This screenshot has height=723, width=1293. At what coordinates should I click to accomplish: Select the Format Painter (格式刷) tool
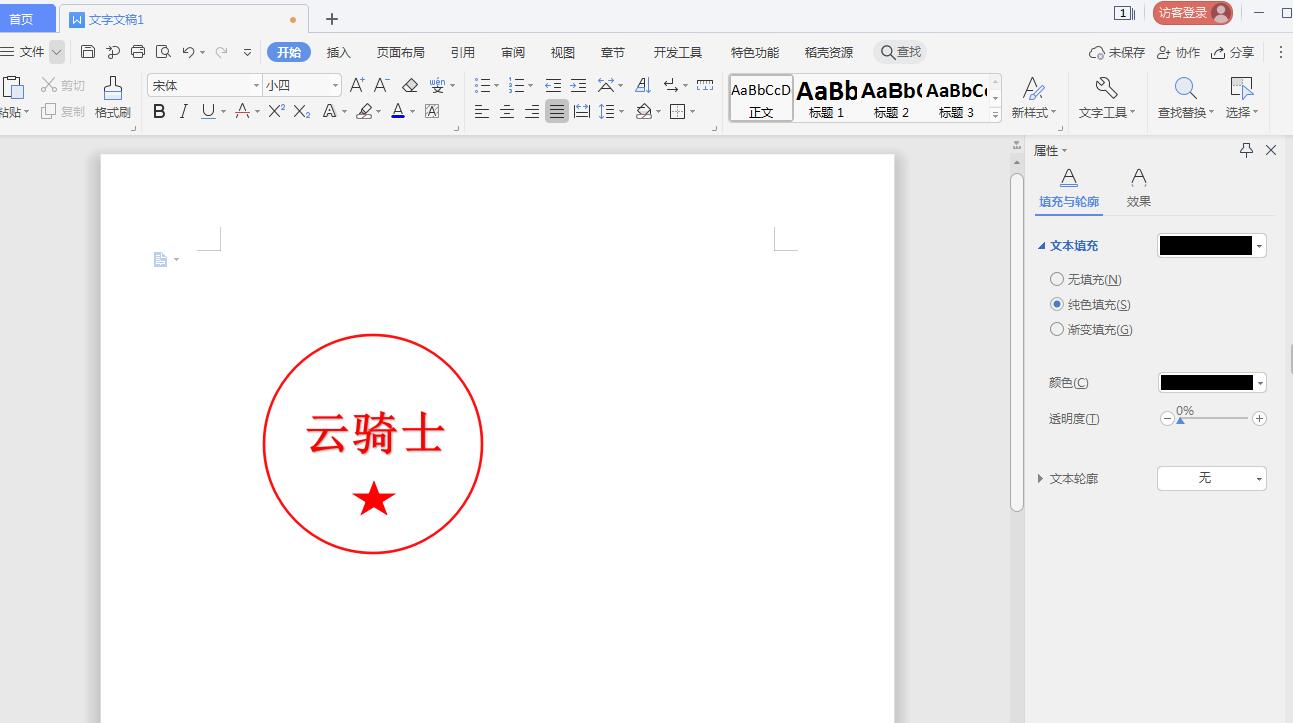click(x=113, y=97)
